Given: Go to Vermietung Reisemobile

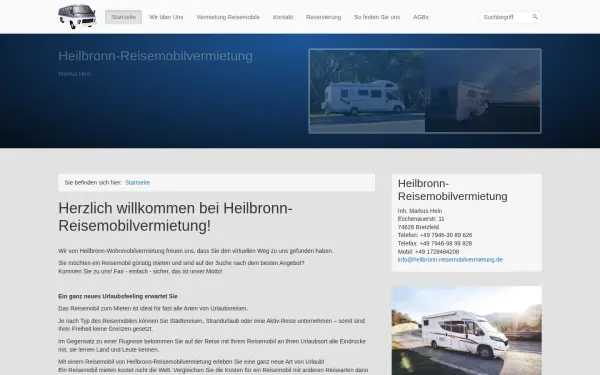Looking at the screenshot, I should 228,17.
